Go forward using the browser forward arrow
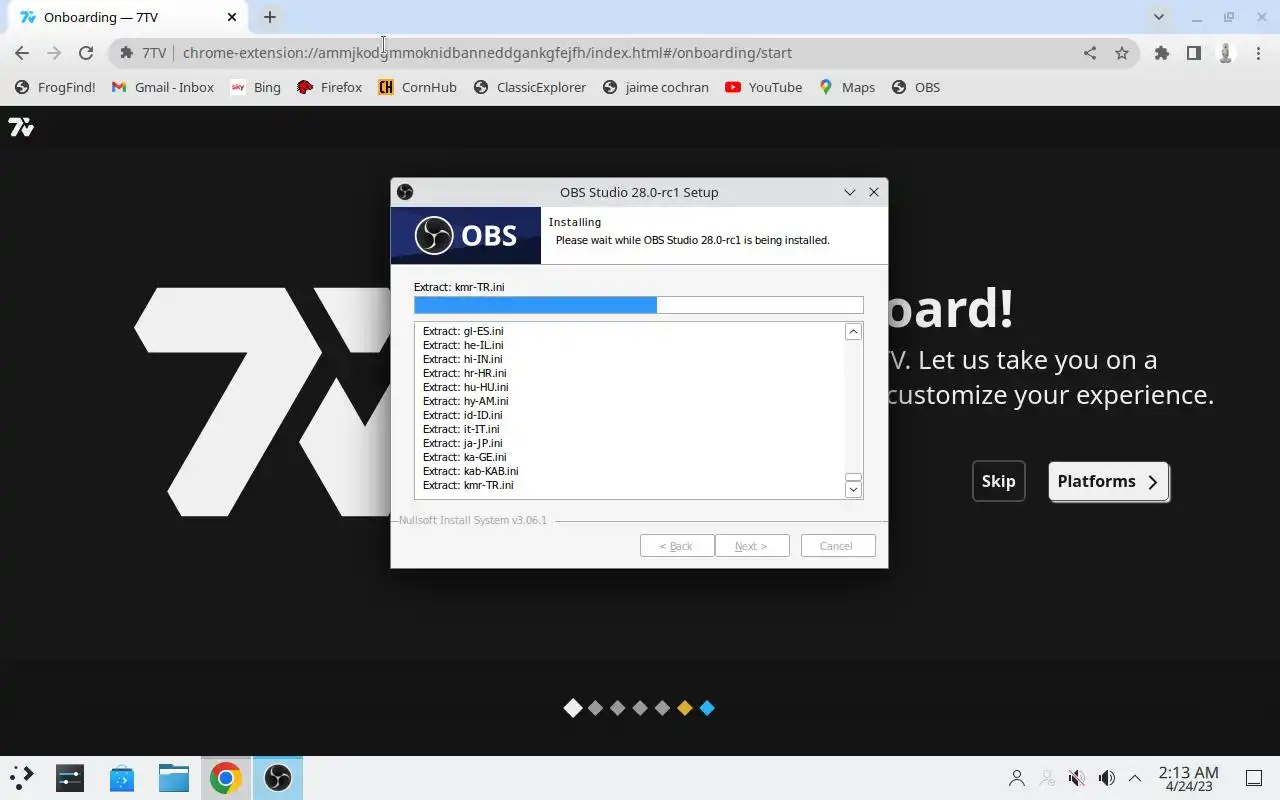The height and width of the screenshot is (800, 1280). point(54,53)
